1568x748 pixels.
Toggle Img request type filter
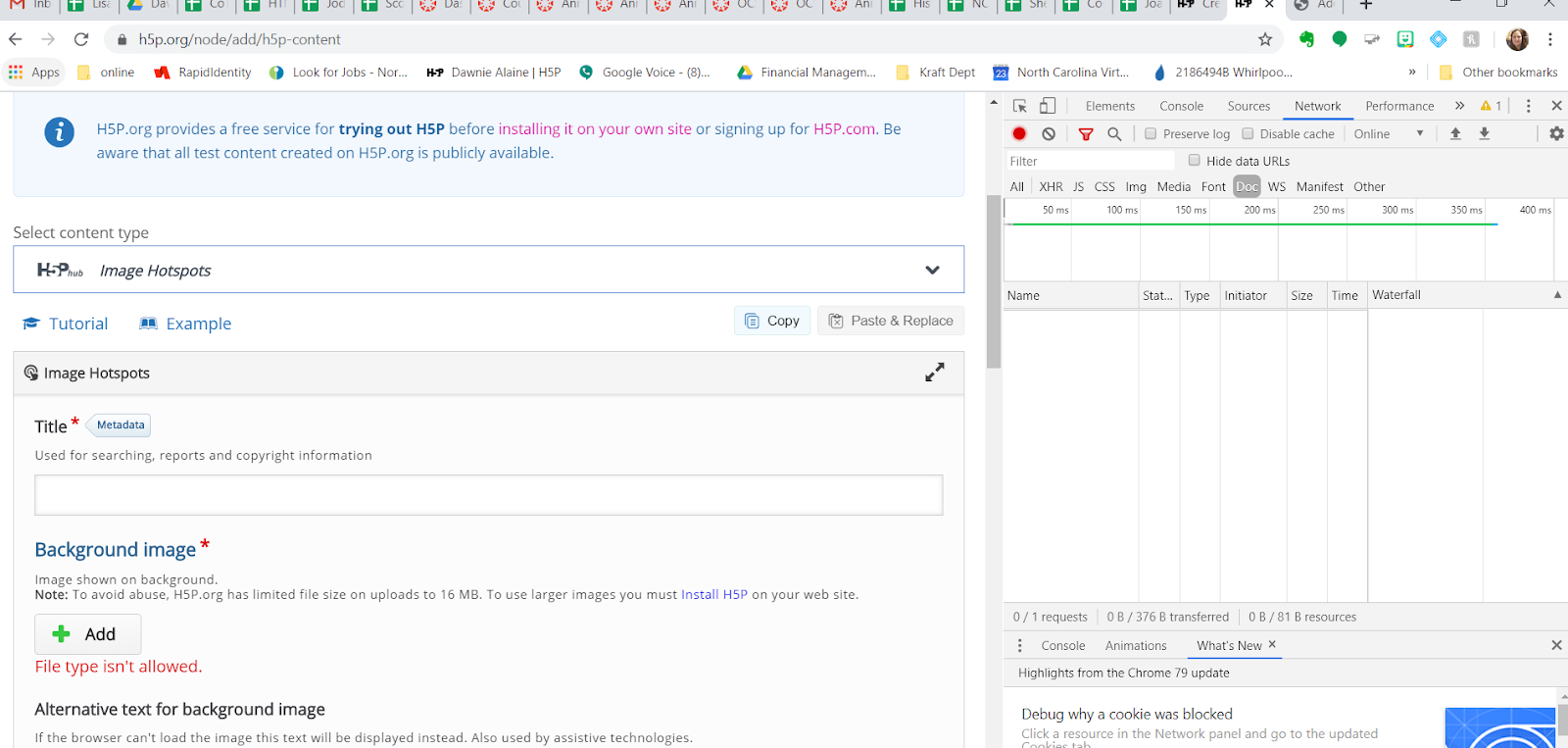click(1136, 186)
